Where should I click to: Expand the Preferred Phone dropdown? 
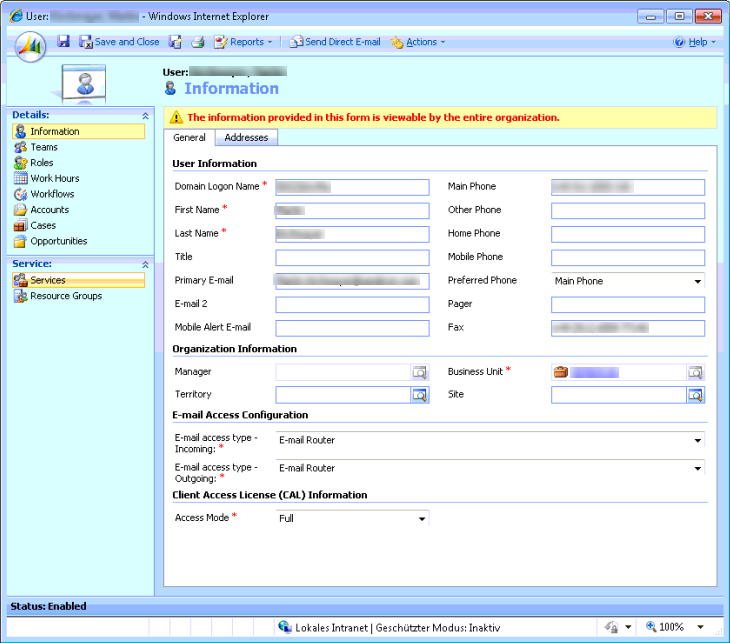[x=697, y=282]
